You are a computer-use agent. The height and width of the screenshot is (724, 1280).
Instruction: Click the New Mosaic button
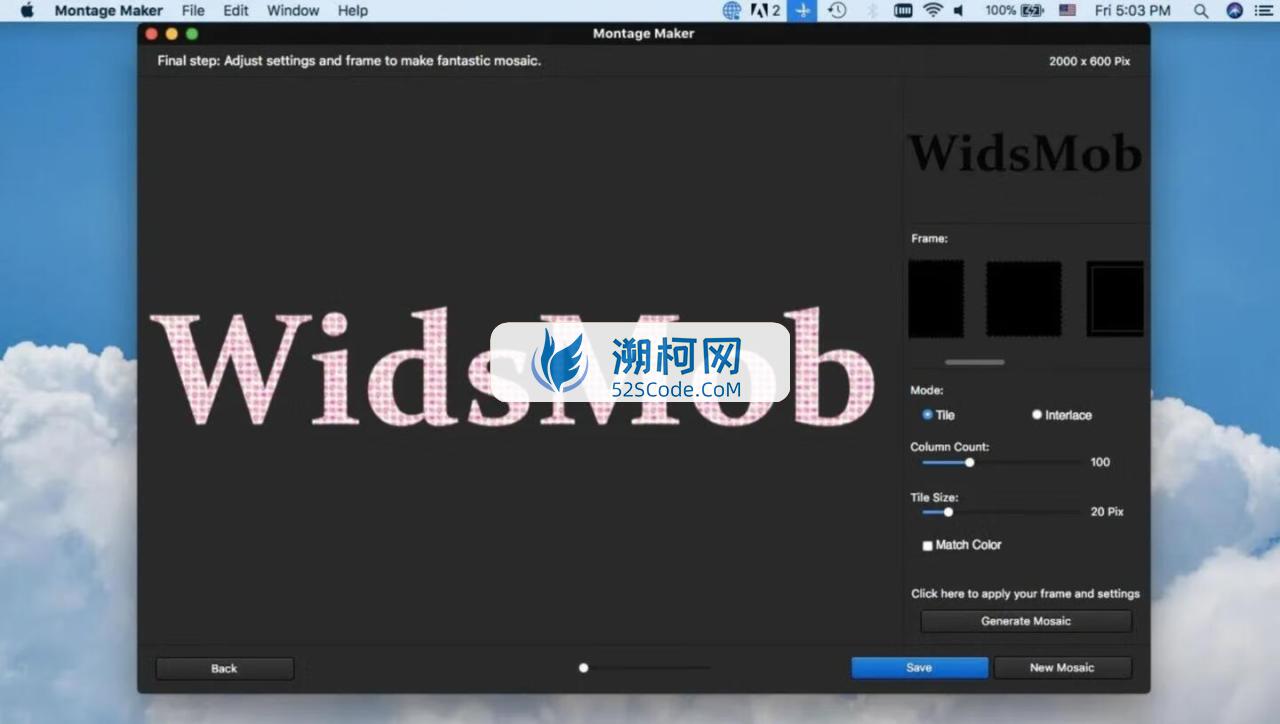(1062, 668)
